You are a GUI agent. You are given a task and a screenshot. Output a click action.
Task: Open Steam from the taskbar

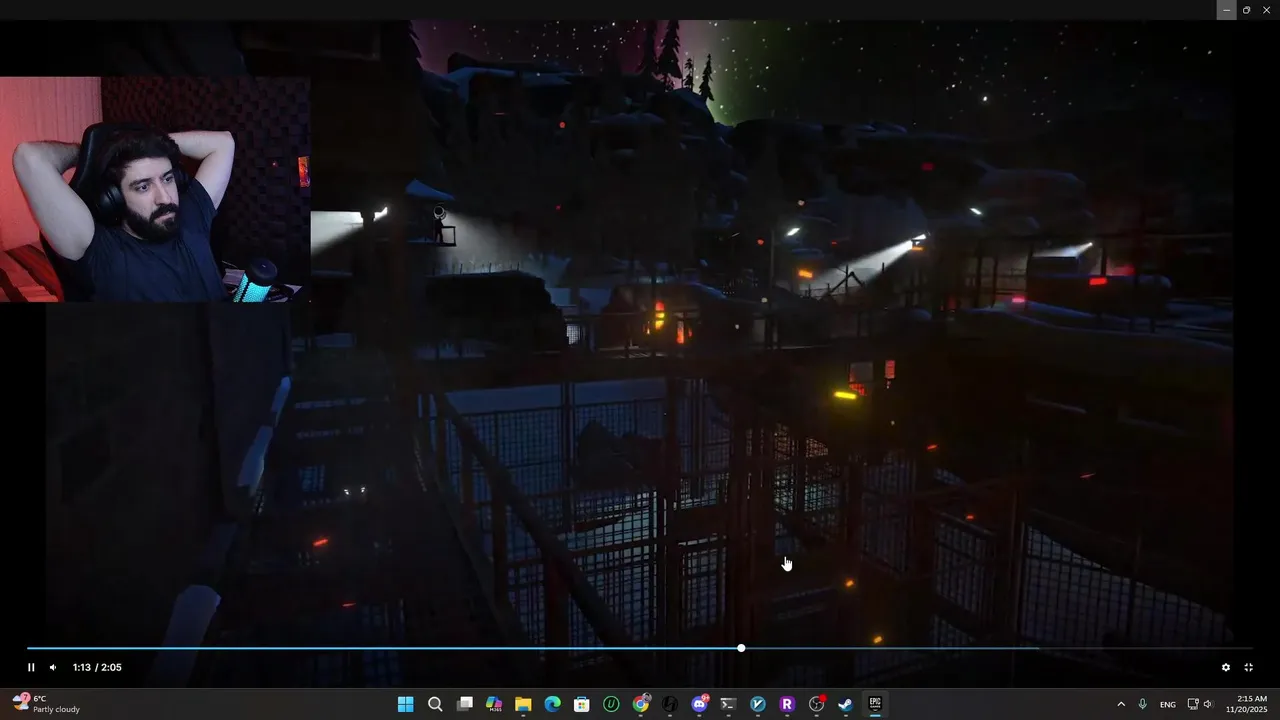click(845, 704)
